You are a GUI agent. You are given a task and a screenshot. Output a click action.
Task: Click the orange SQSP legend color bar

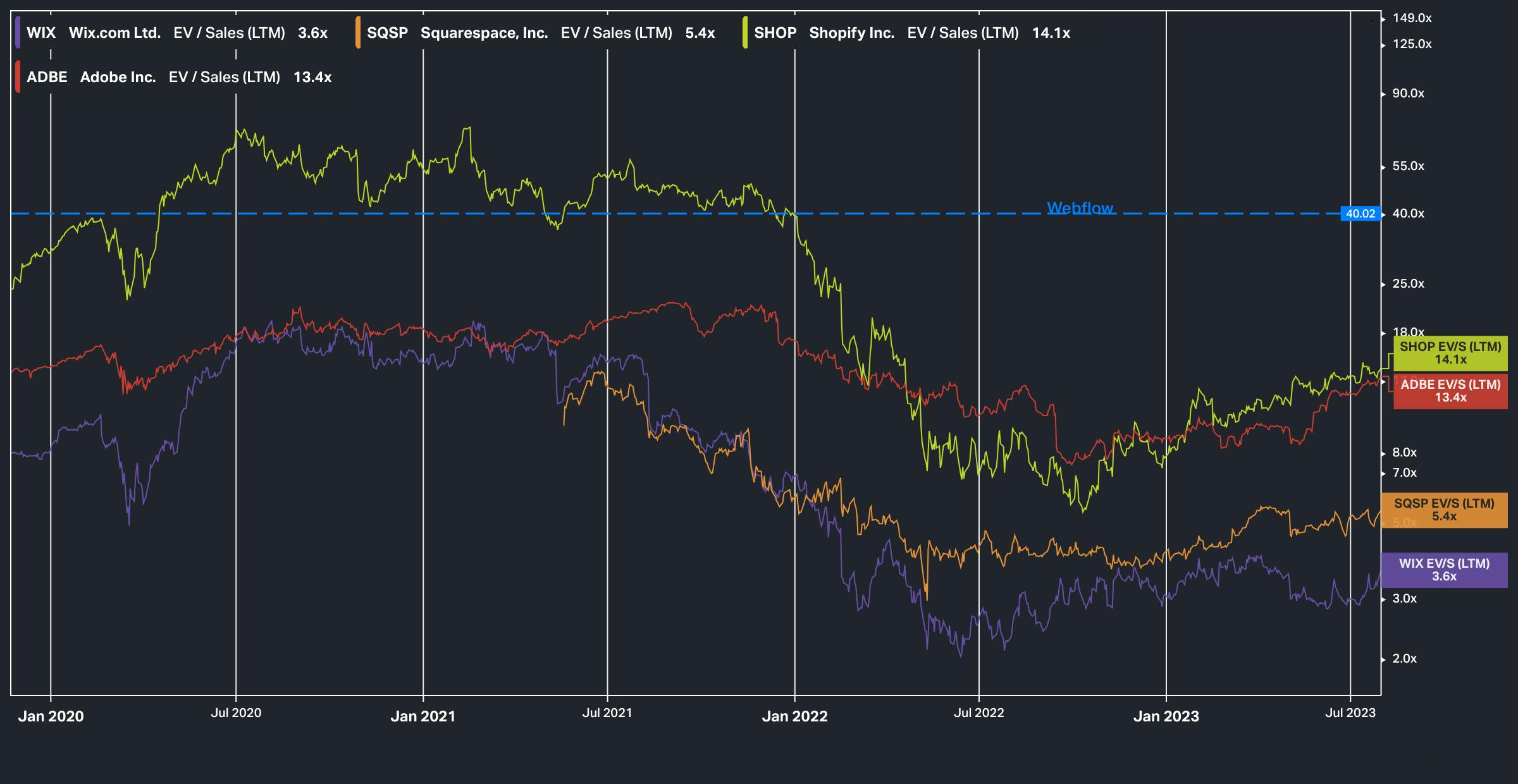click(359, 33)
